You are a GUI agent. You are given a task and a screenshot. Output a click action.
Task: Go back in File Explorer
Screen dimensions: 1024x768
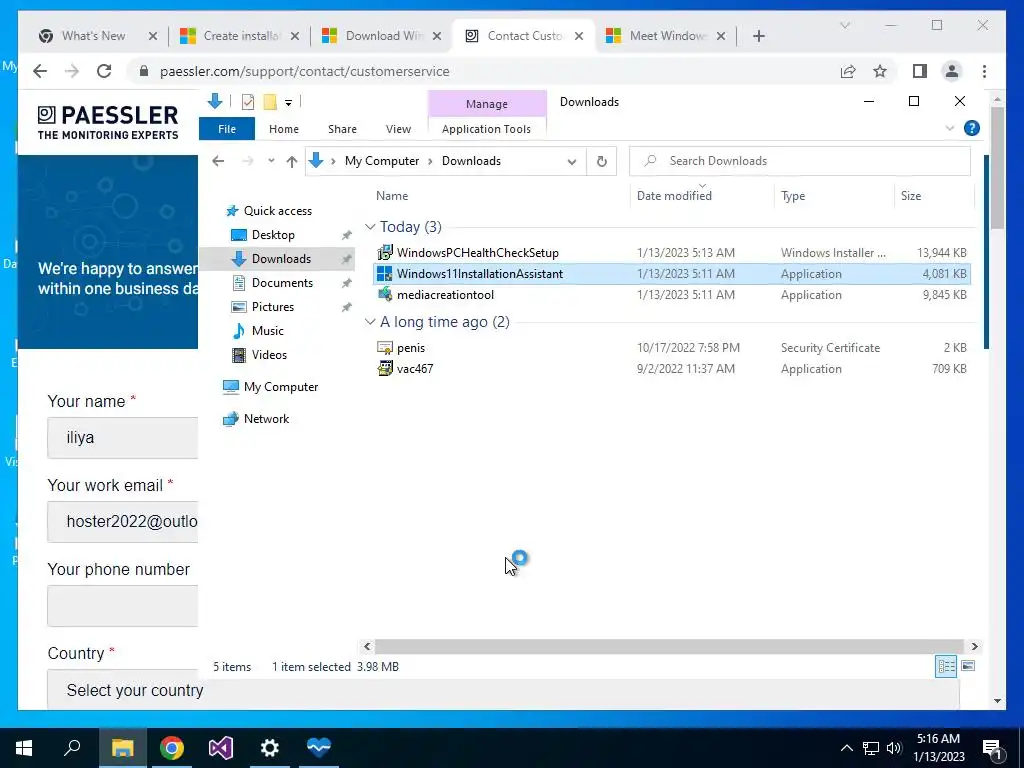tap(218, 161)
